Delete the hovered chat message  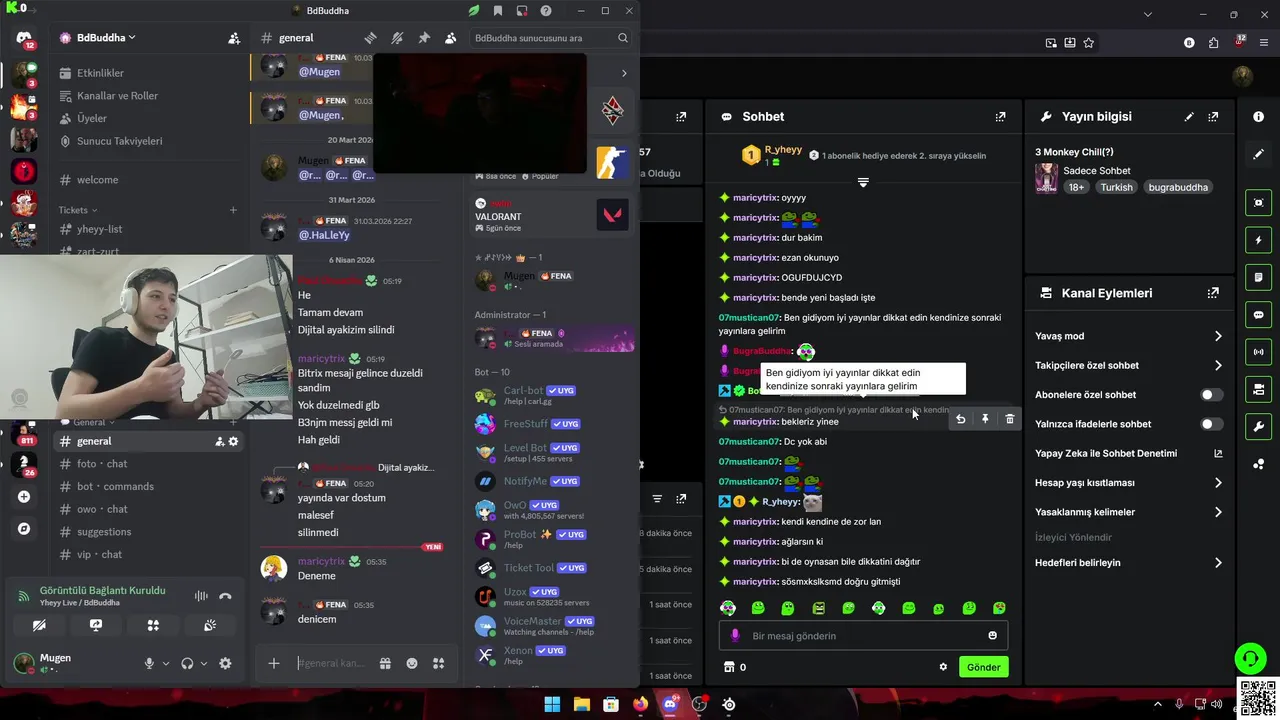[1010, 419]
